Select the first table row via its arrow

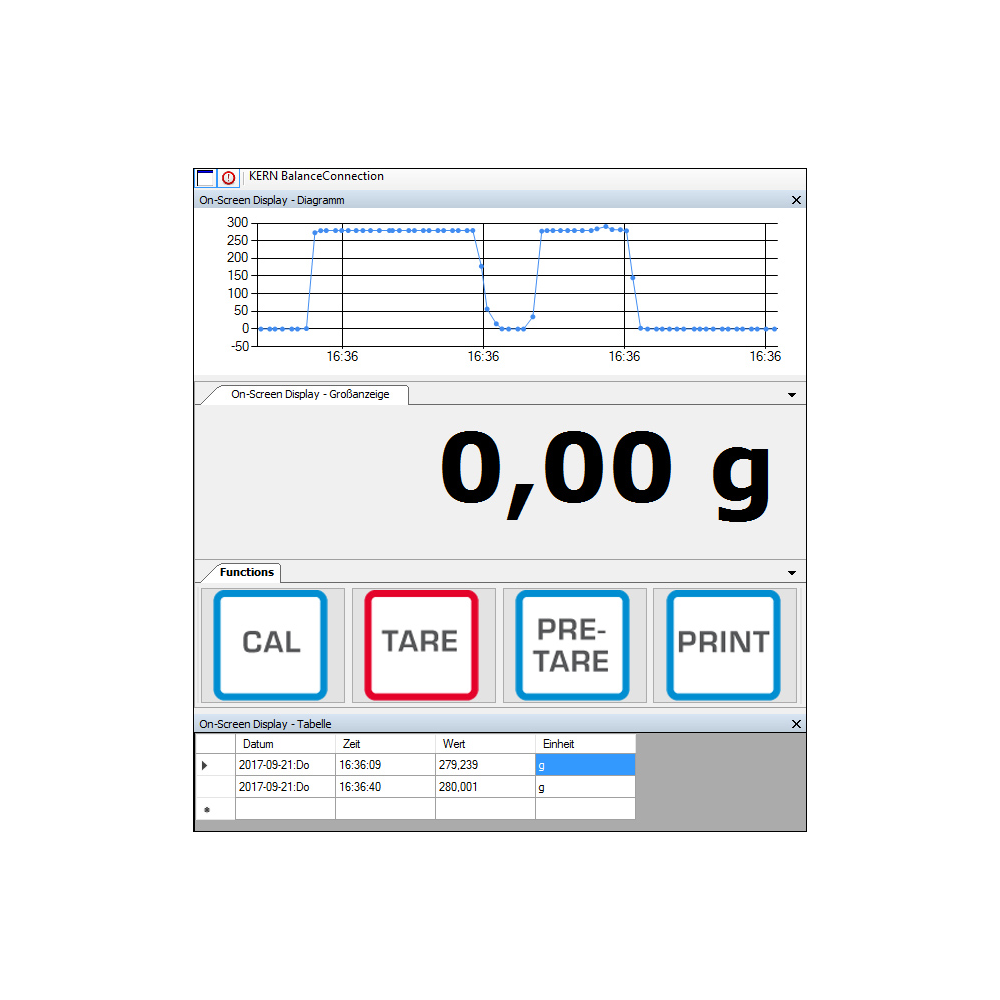tap(206, 765)
